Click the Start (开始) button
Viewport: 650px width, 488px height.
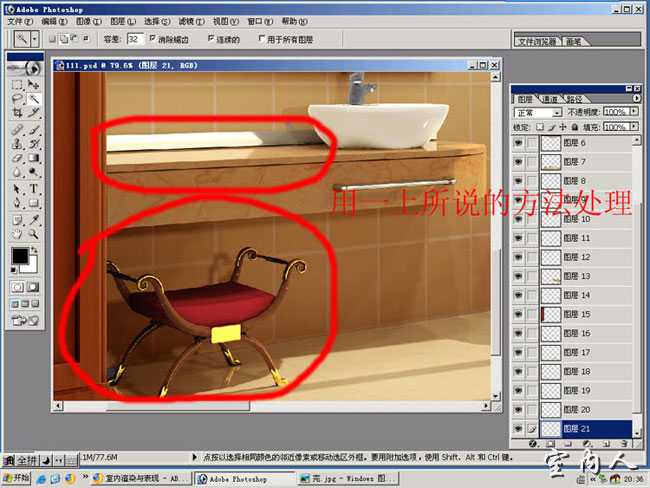pyautogui.click(x=17, y=478)
